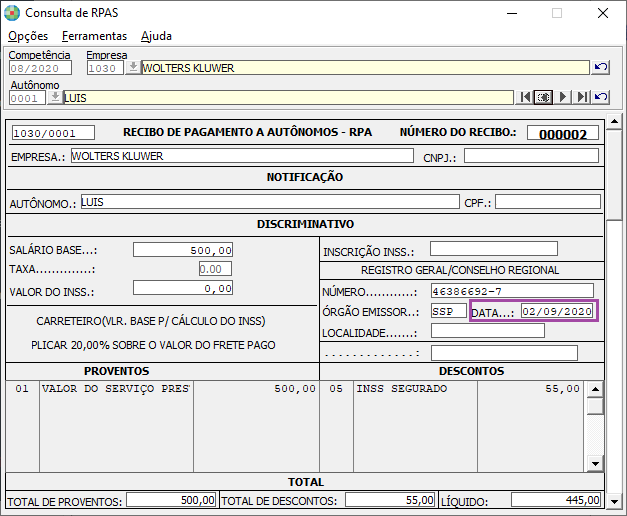Image resolution: width=627 pixels, height=516 pixels.
Task: Click the receipt code field 1030/0001
Action: pyautogui.click(x=53, y=133)
